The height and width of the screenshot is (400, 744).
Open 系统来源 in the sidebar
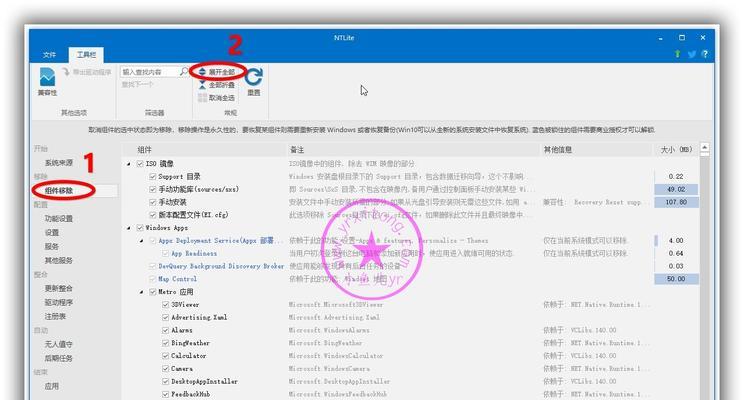tap(59, 163)
